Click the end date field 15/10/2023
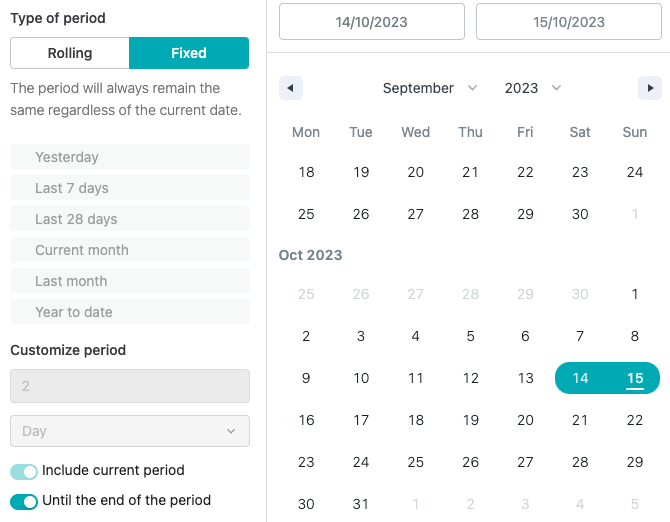The width and height of the screenshot is (670, 522). click(x=569, y=22)
